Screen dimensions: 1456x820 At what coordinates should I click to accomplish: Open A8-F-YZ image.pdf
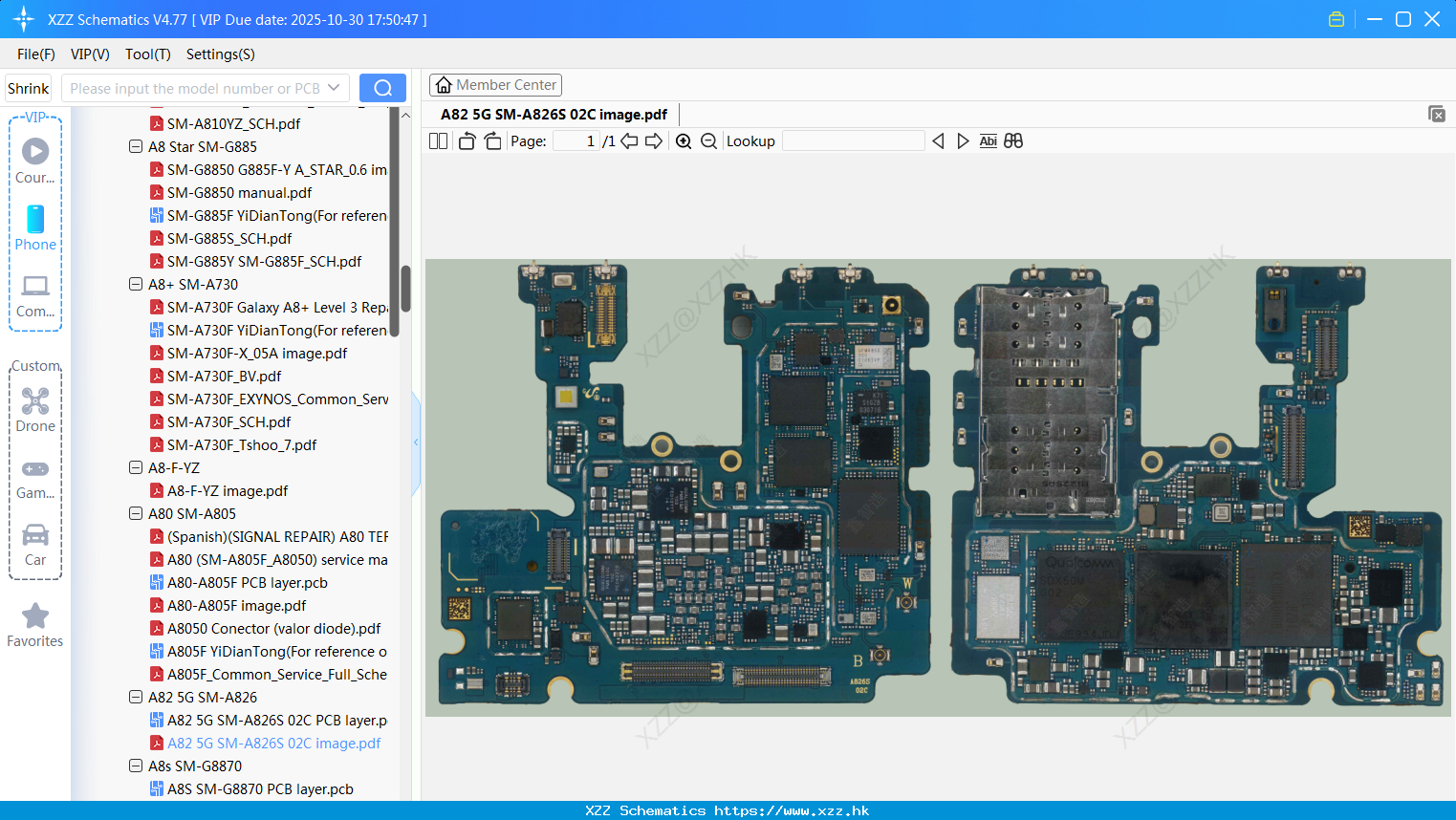[x=228, y=490]
